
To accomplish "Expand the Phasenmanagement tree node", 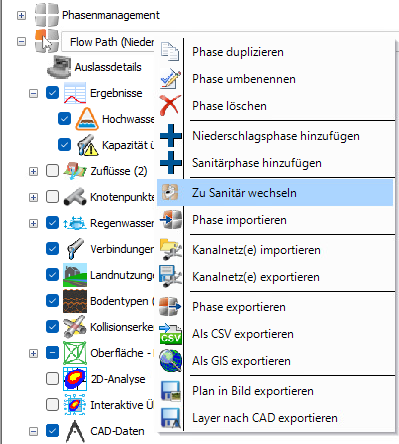I will [21, 15].
